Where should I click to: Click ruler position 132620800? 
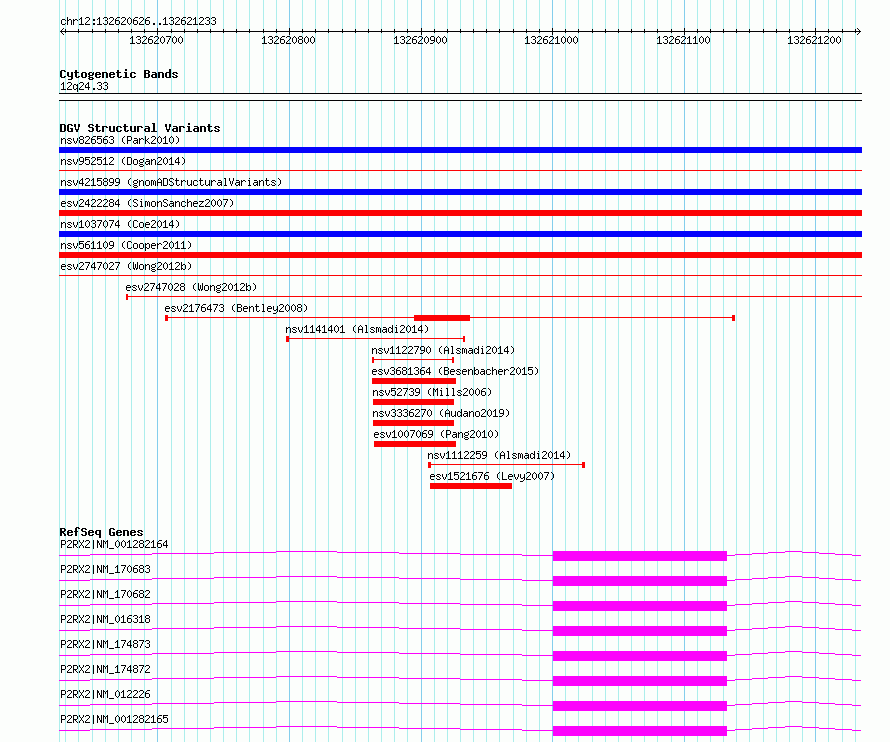coord(288,40)
